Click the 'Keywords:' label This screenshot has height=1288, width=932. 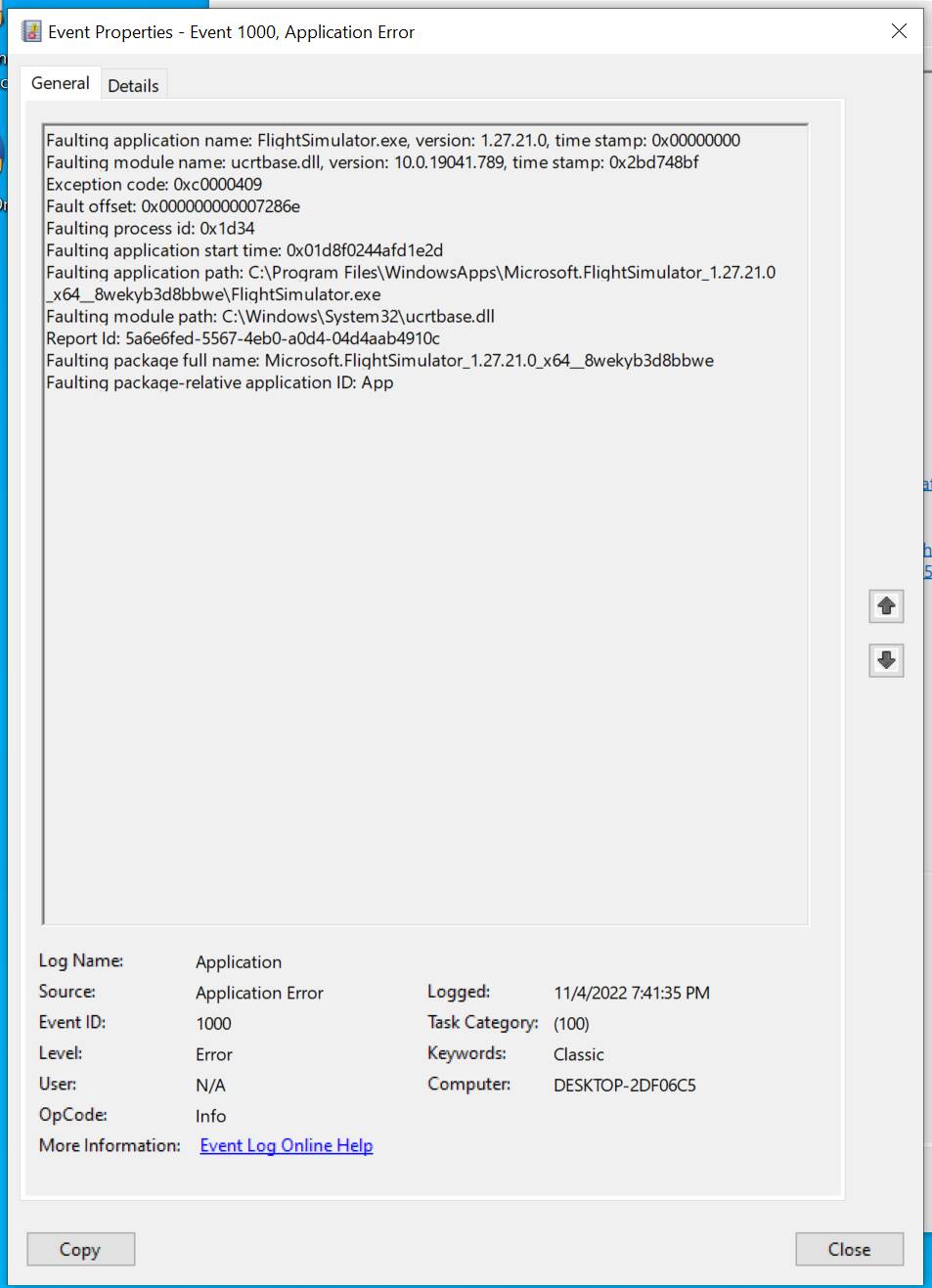(x=466, y=1053)
